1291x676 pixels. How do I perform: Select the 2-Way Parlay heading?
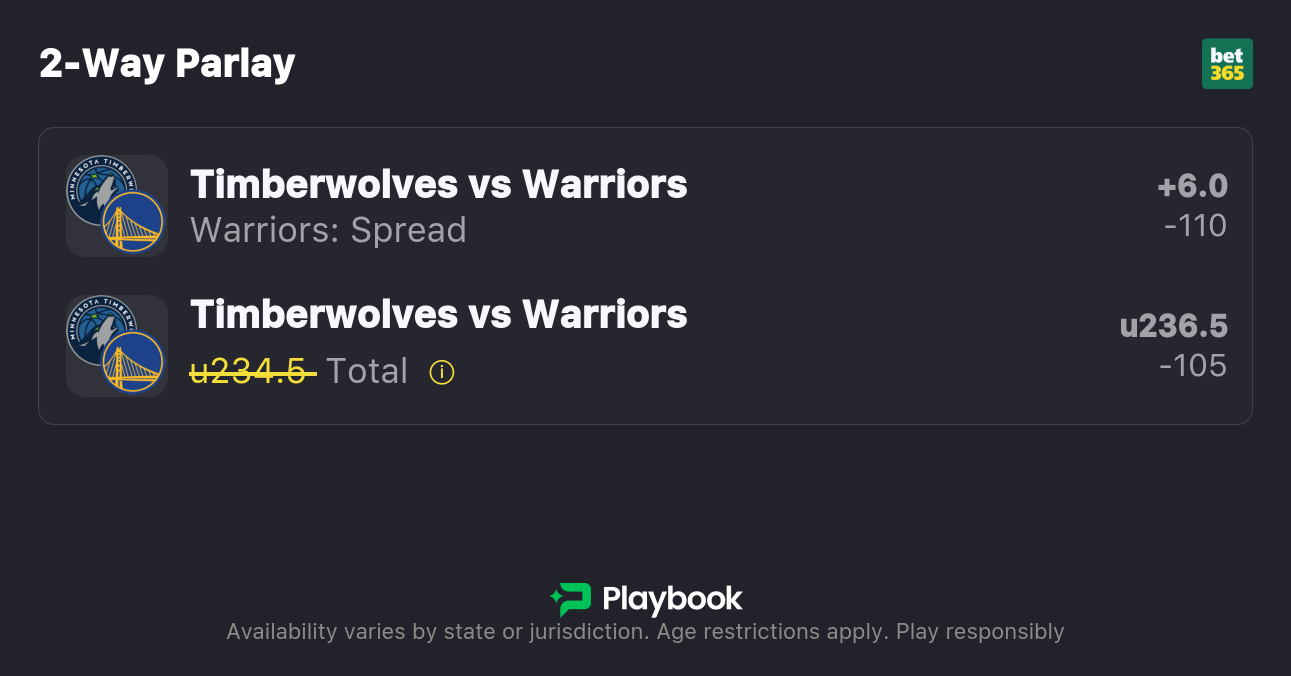click(x=167, y=64)
